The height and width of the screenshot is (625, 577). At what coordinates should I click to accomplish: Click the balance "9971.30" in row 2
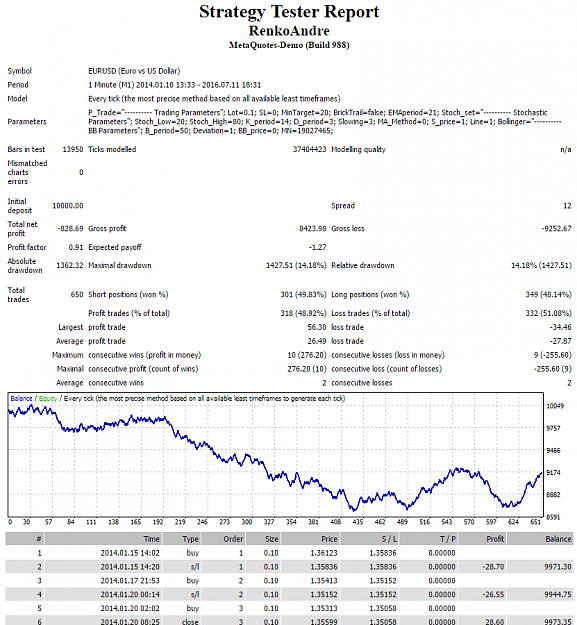point(558,567)
